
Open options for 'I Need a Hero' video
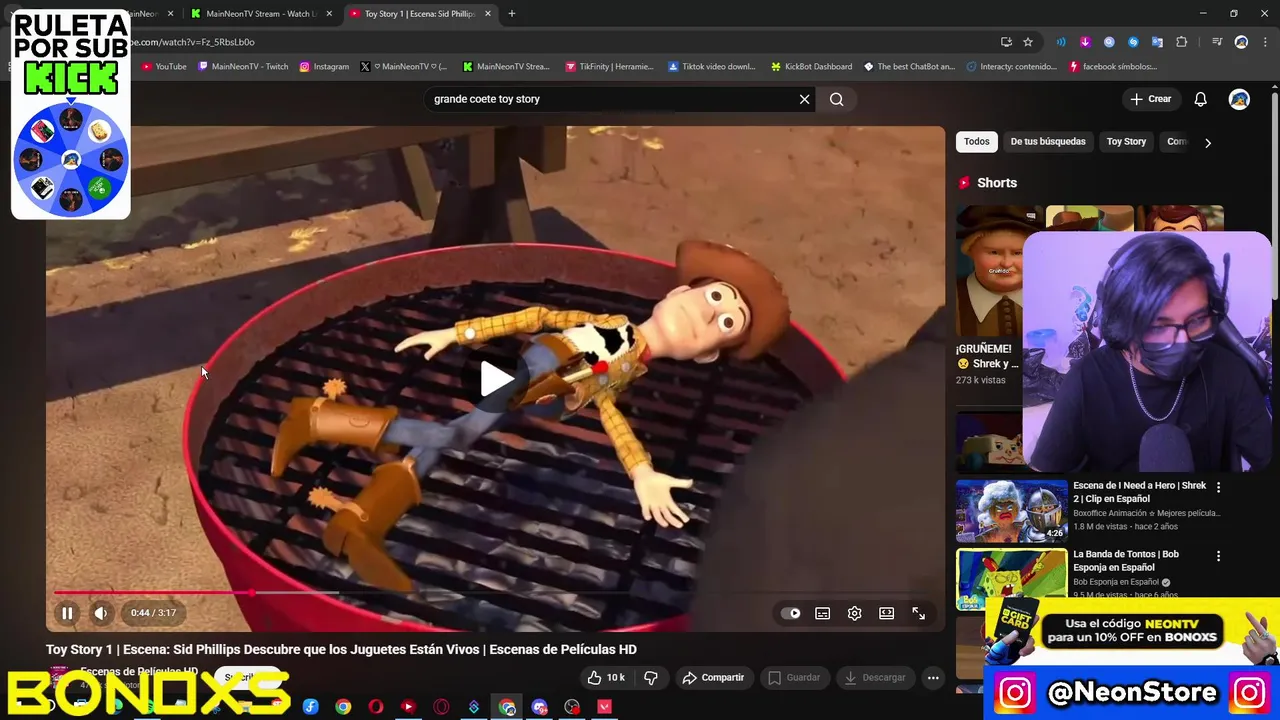[x=1218, y=487]
